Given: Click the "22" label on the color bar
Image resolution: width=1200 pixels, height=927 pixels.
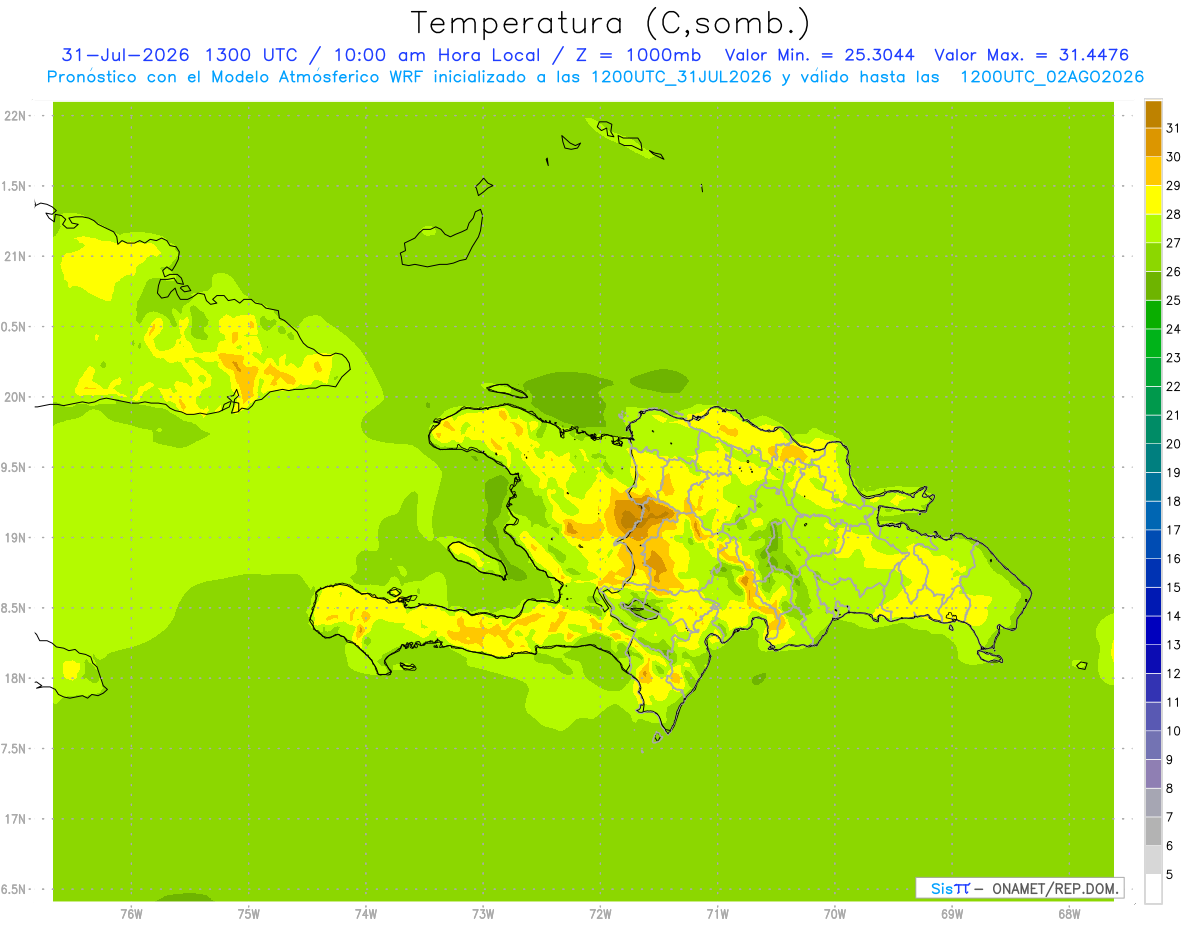Looking at the screenshot, I should tap(1173, 386).
